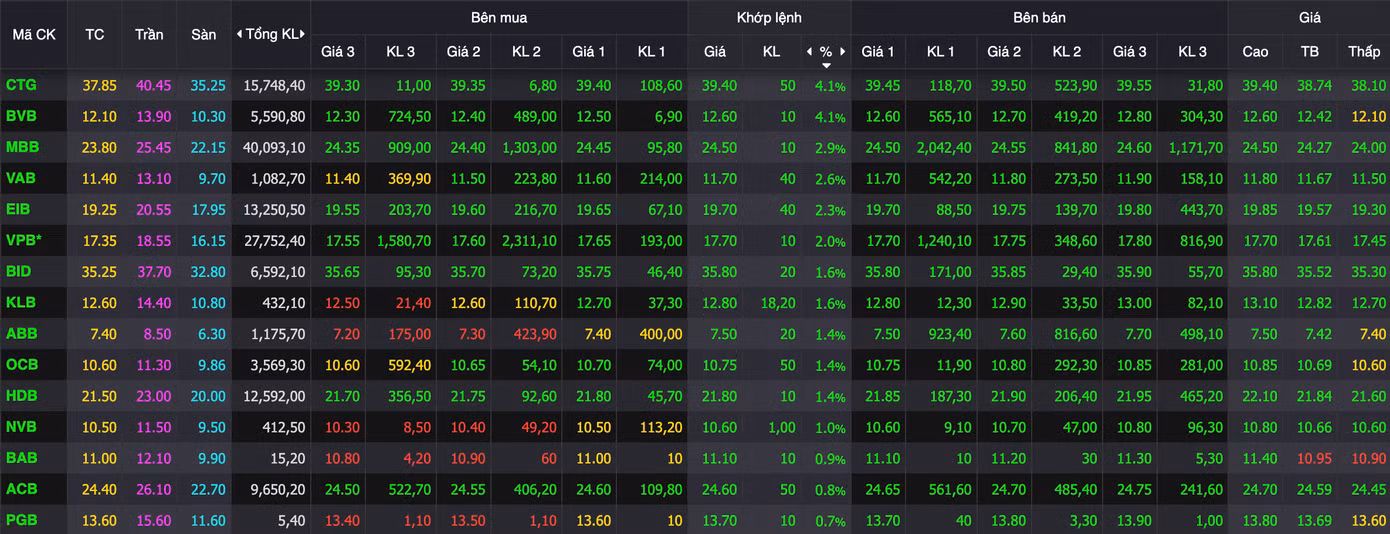Viewport: 1390px width, 534px height.
Task: Click ABB buy volume 423,90
Action: (x=534, y=333)
